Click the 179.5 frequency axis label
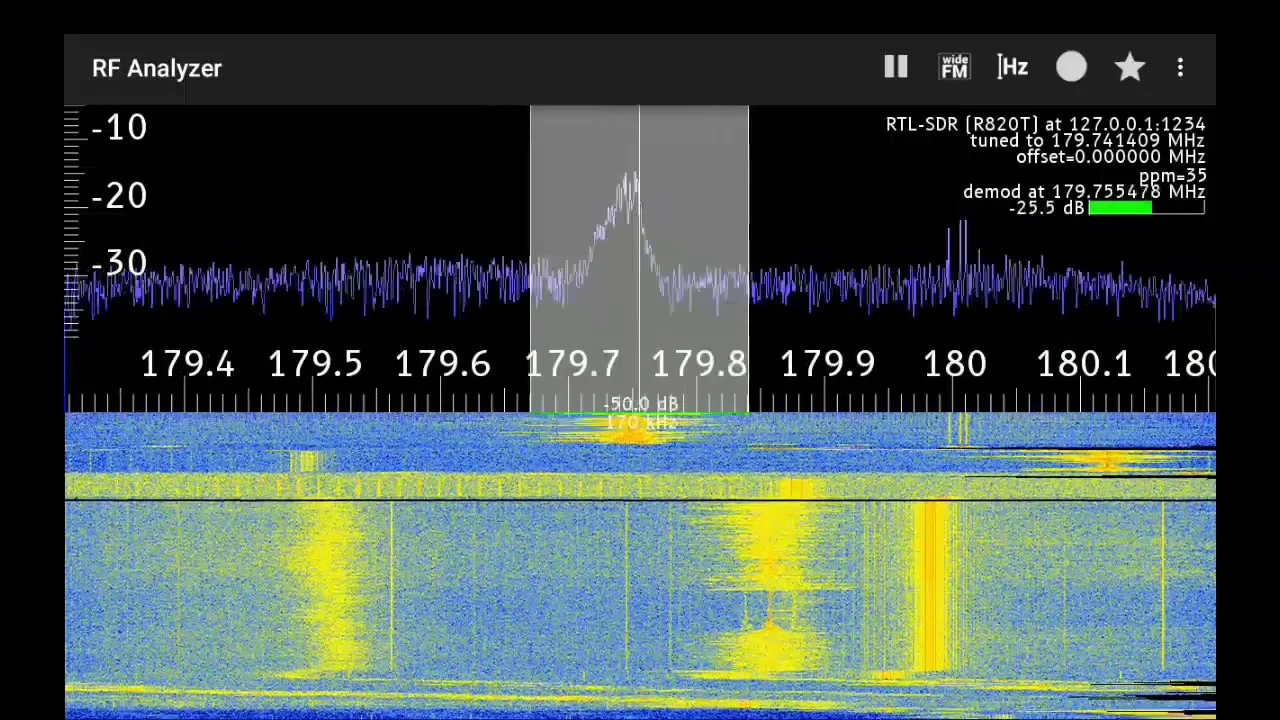 click(315, 364)
